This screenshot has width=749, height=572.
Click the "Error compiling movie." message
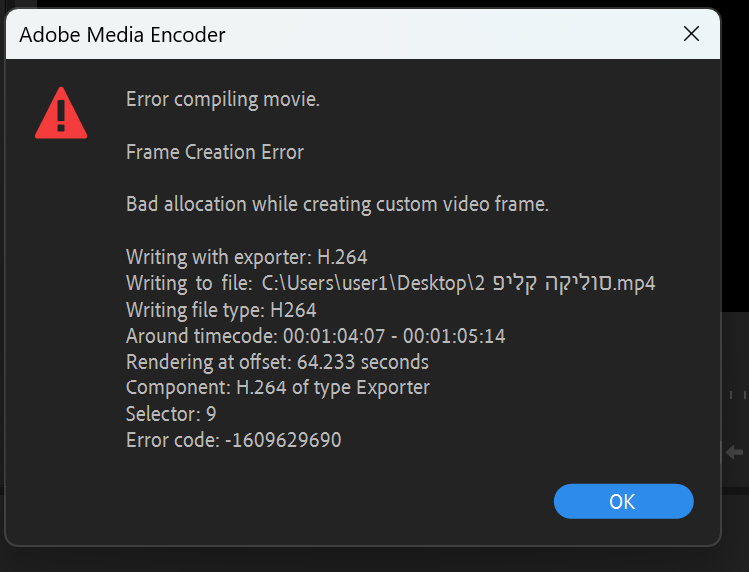coord(222,100)
